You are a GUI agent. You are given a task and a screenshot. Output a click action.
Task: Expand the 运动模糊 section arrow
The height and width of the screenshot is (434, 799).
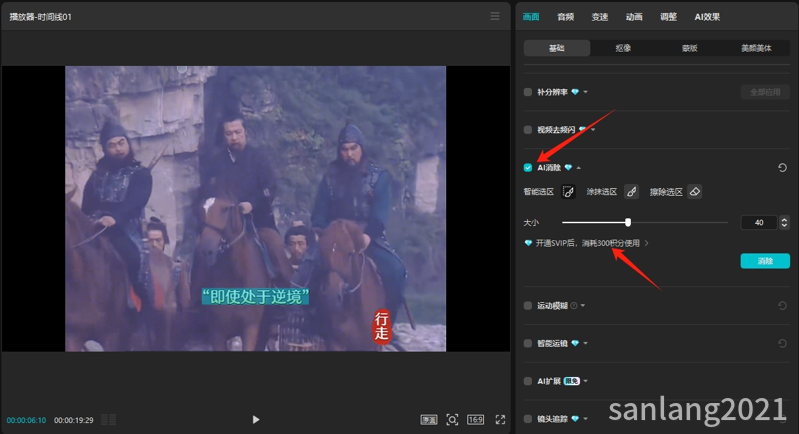[582, 306]
